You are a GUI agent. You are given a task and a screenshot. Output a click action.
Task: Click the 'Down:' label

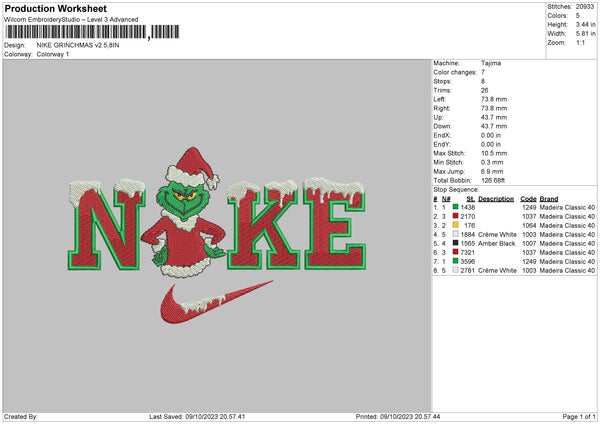pos(442,126)
